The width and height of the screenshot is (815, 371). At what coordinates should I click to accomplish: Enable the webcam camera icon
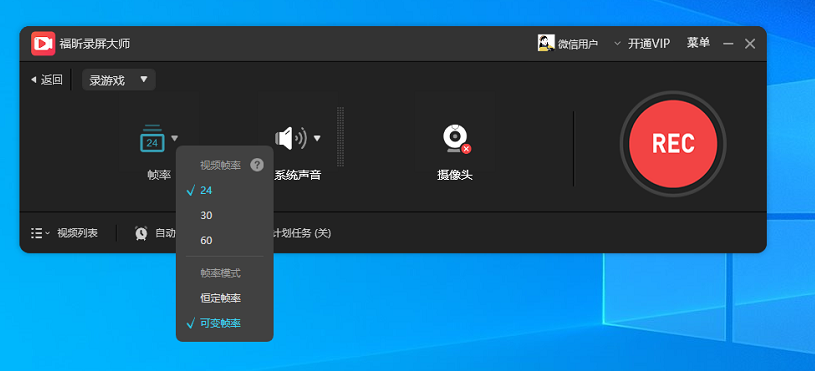(x=456, y=139)
